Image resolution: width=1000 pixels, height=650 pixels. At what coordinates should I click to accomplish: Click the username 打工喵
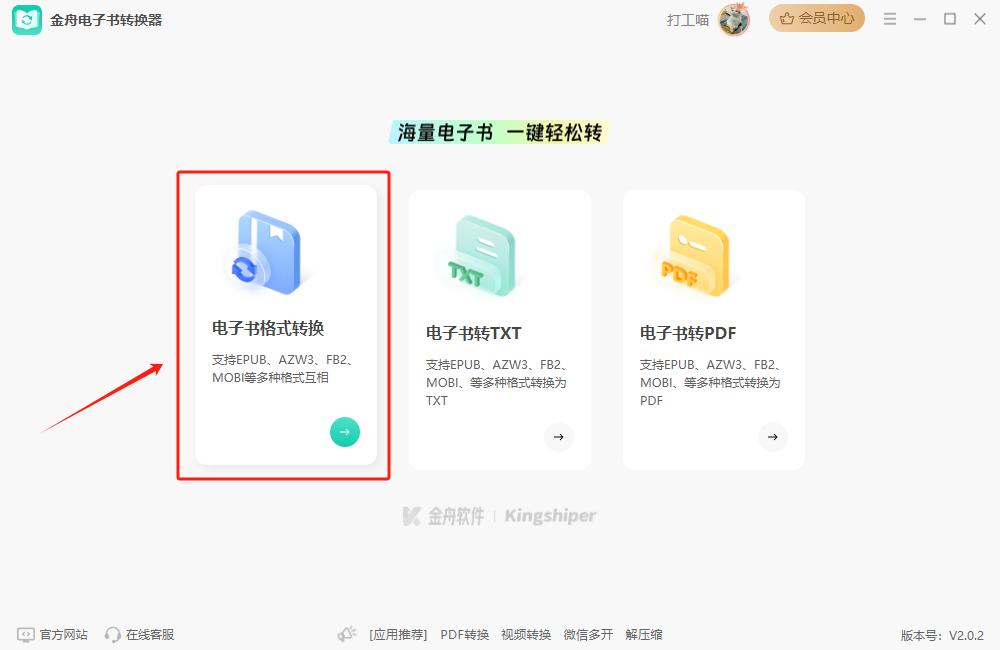point(690,18)
